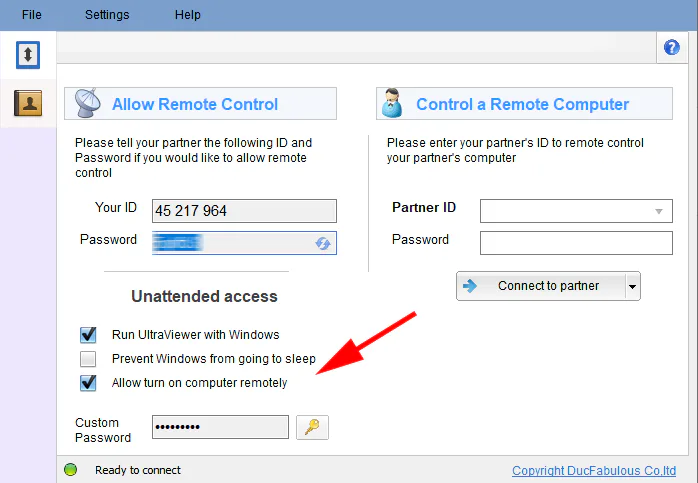Open the Connect to partner dropdown arrow
The height and width of the screenshot is (483, 698).
click(x=631, y=286)
